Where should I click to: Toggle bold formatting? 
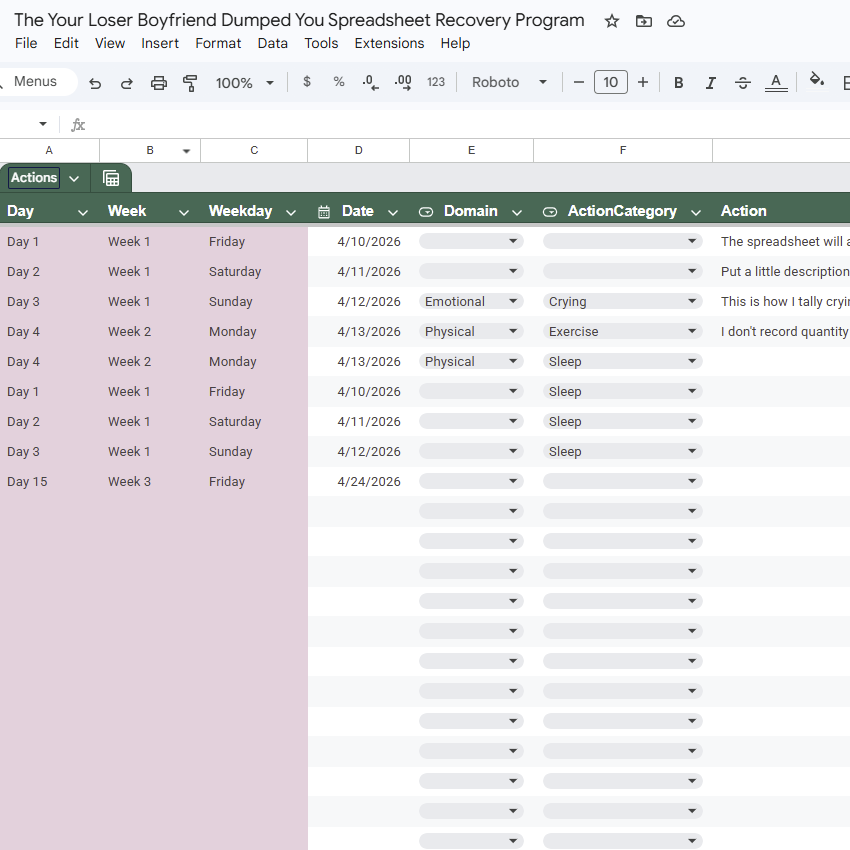[x=678, y=82]
